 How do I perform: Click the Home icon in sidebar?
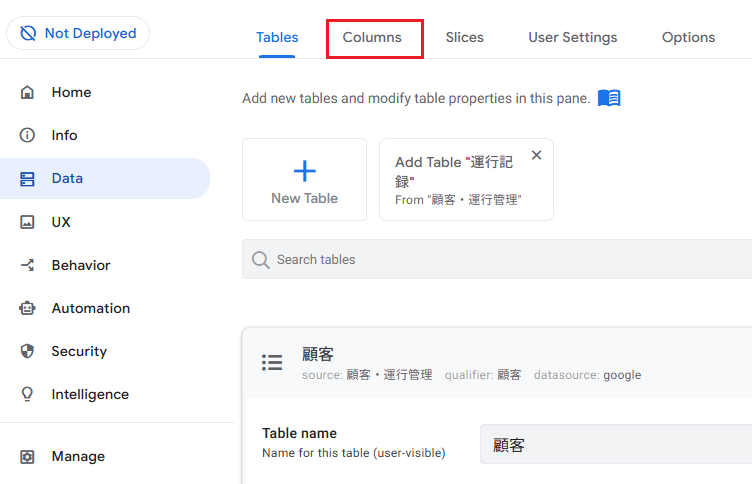[x=28, y=92]
